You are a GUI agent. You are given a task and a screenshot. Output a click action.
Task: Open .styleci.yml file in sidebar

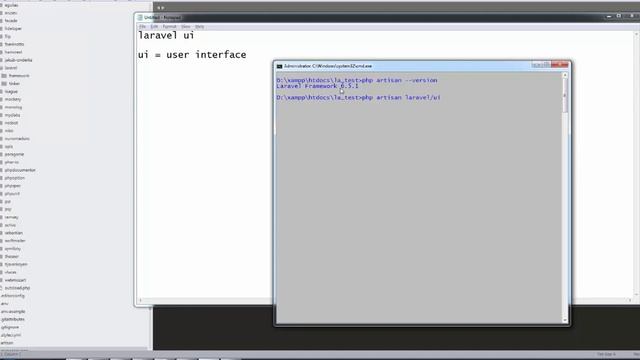(x=11, y=335)
